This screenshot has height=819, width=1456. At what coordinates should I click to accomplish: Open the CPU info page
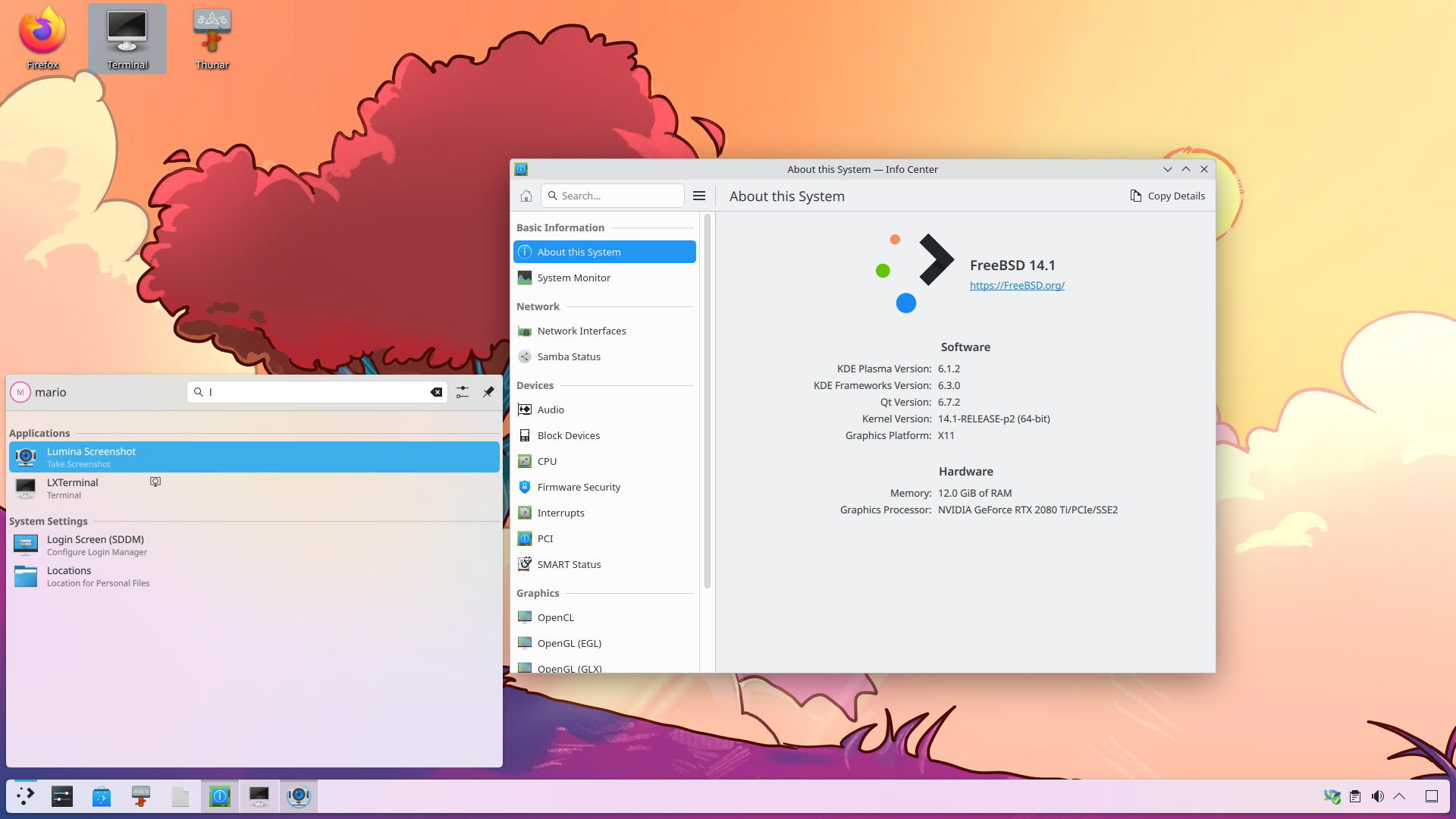(604, 461)
